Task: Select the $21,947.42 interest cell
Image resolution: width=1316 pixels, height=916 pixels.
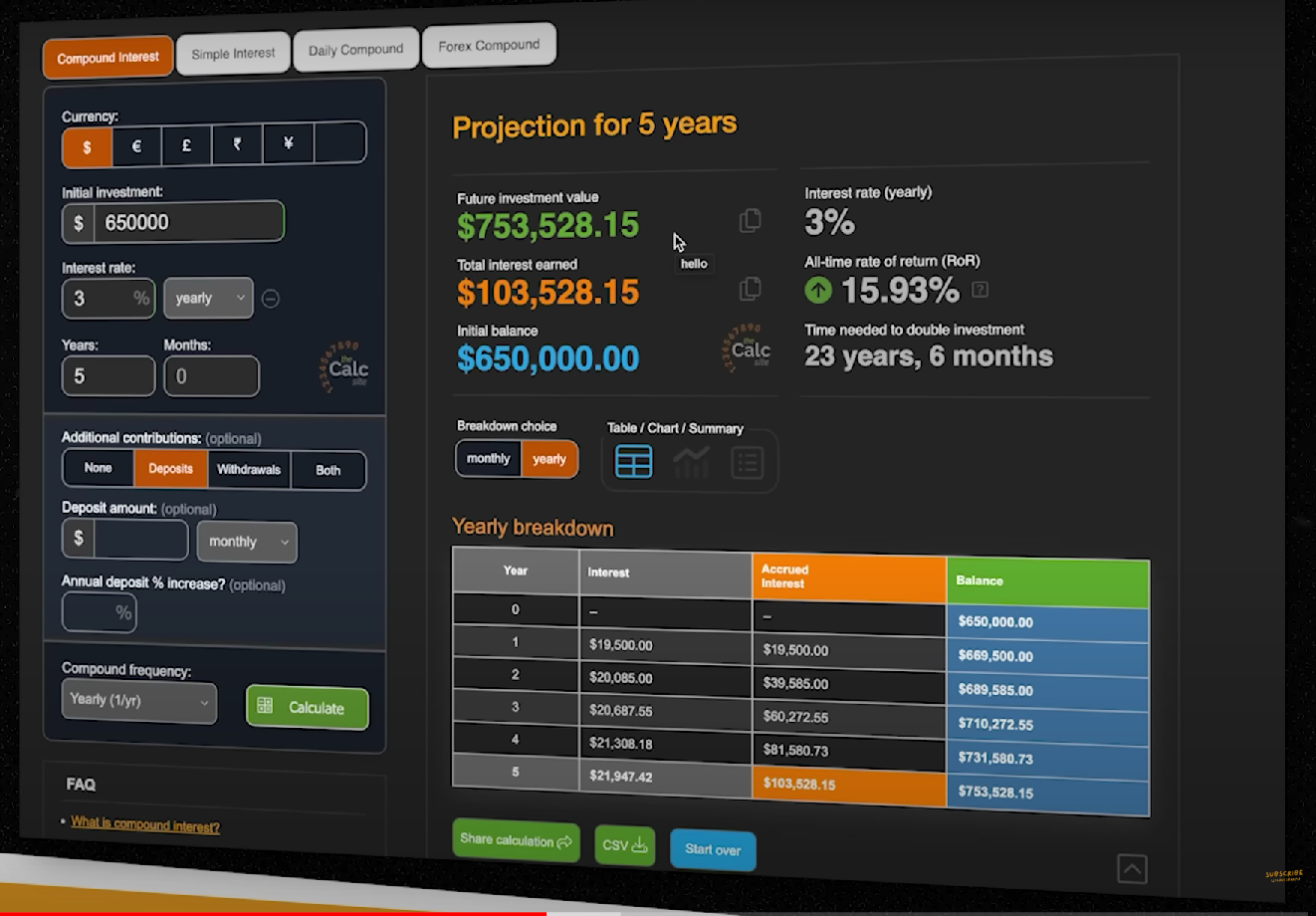Action: pos(665,775)
